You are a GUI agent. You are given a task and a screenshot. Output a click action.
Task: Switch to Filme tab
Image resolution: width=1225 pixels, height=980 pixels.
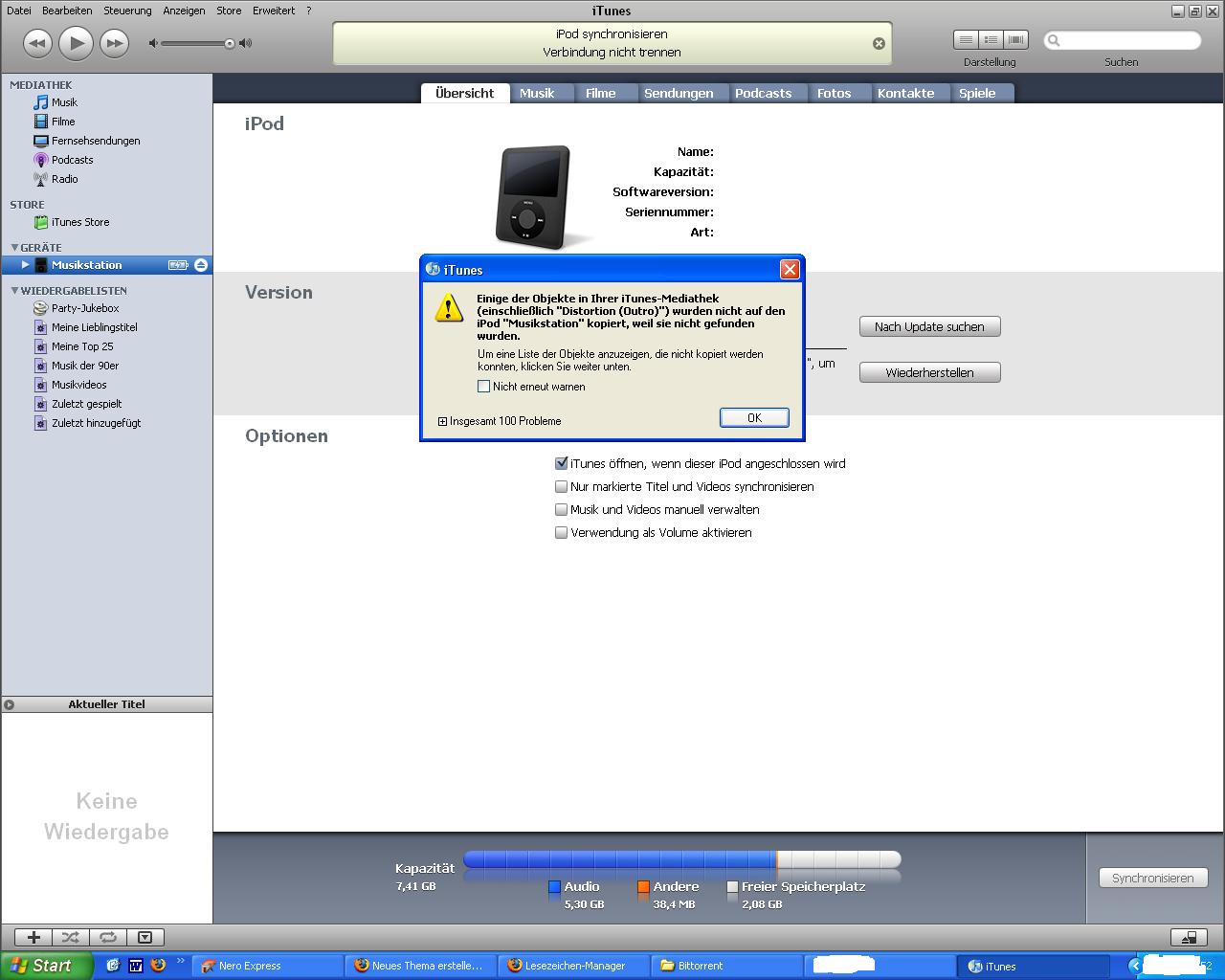pyautogui.click(x=601, y=93)
